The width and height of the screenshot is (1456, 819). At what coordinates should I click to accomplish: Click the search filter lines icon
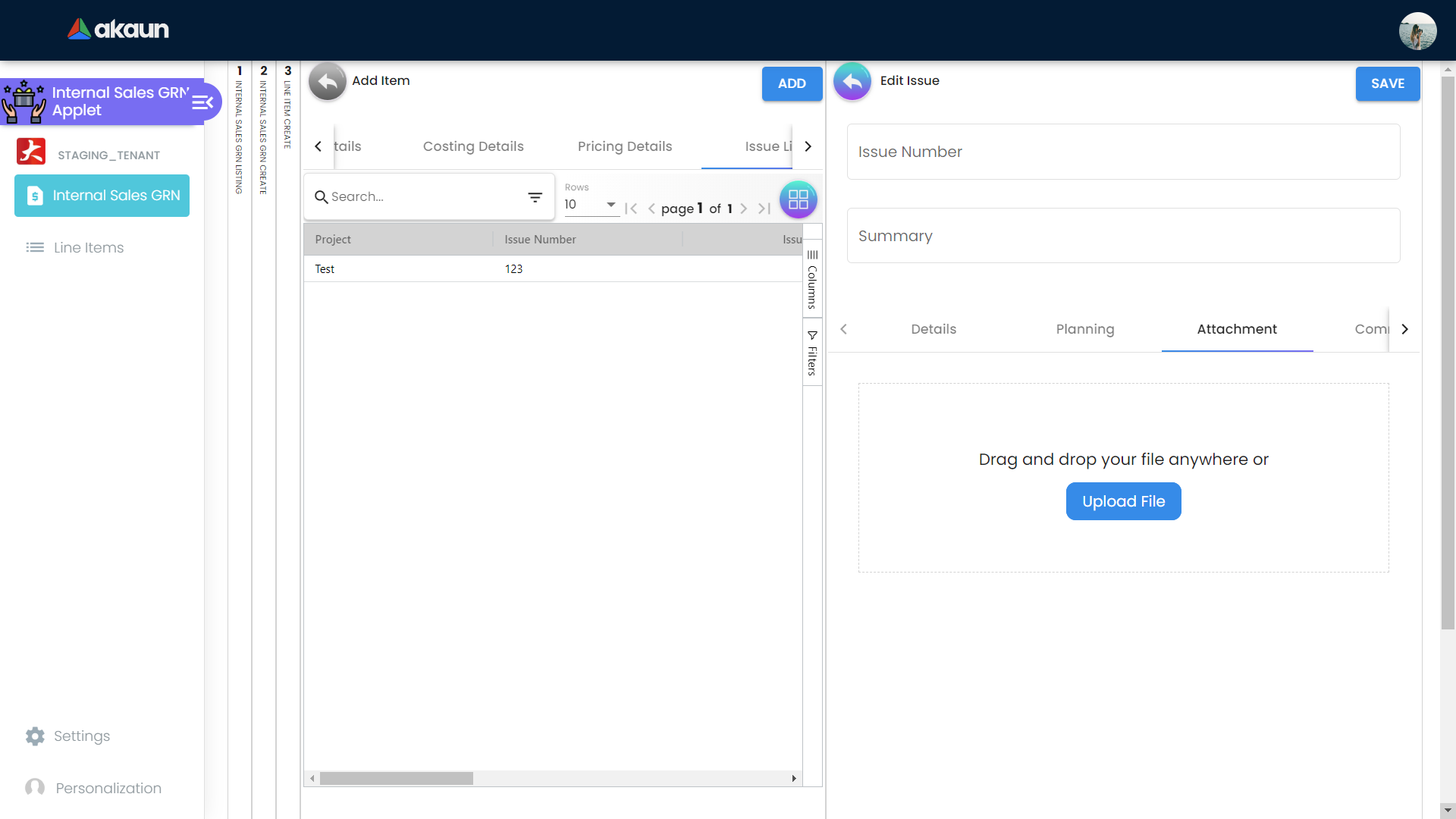535,197
